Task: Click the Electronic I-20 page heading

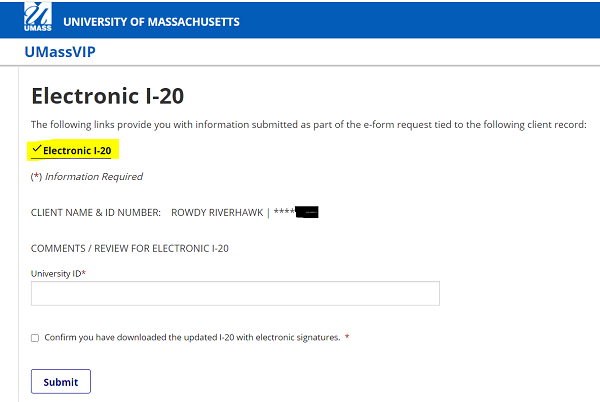Action: tap(108, 96)
